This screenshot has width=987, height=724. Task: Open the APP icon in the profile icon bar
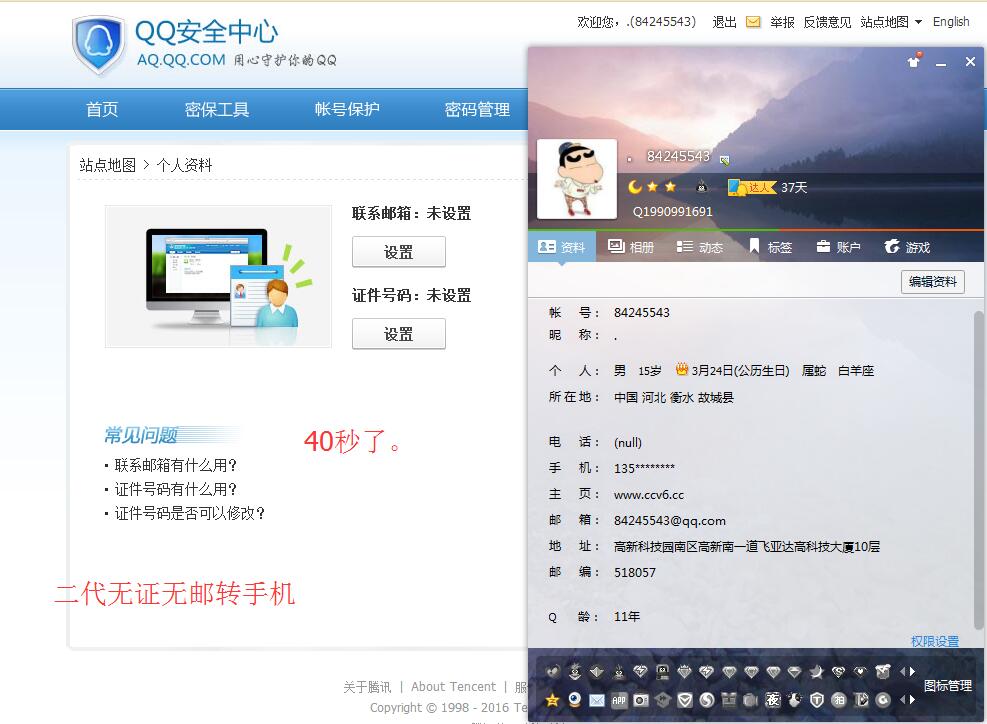point(619,699)
